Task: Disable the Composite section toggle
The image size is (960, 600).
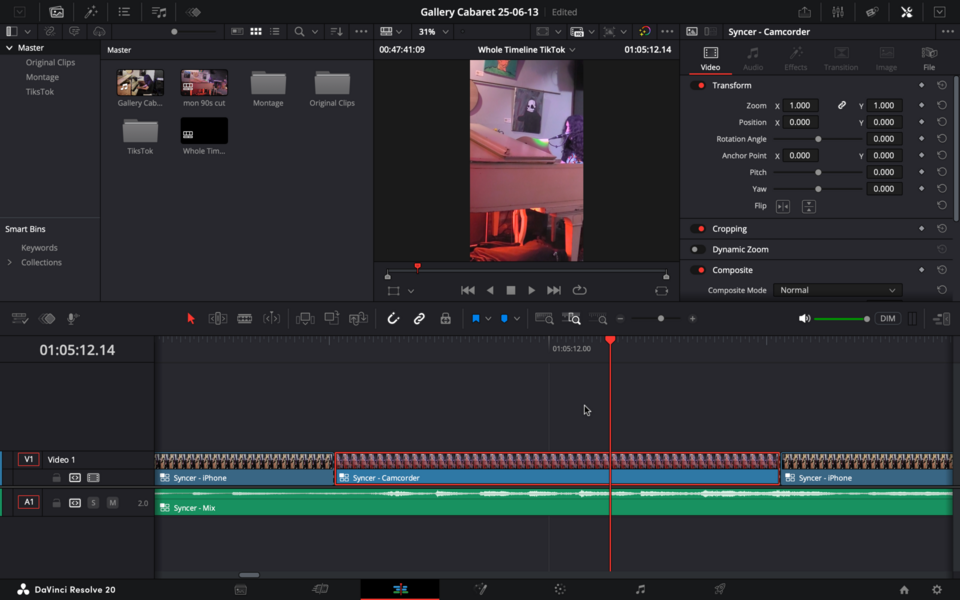Action: point(698,270)
